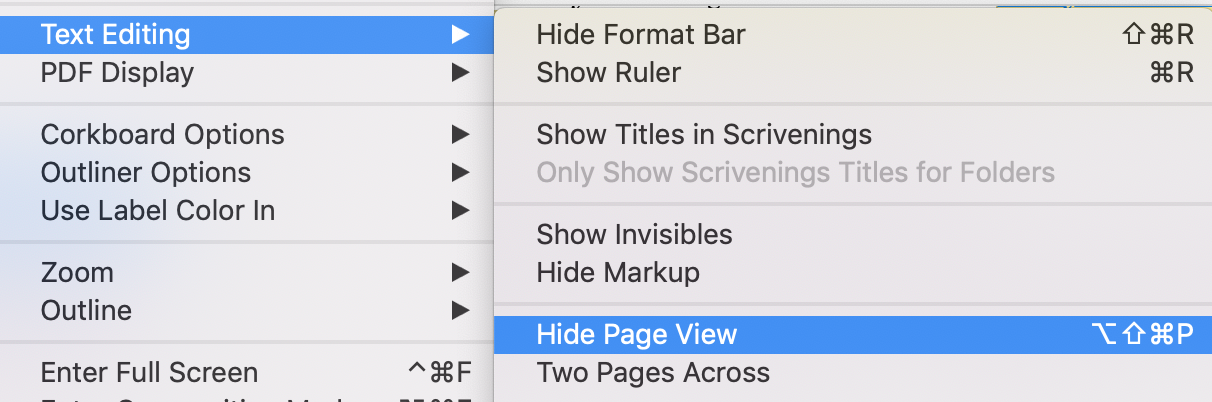This screenshot has width=1212, height=402.
Task: Expand Outliner Options submenu arrow
Action: tap(460, 173)
